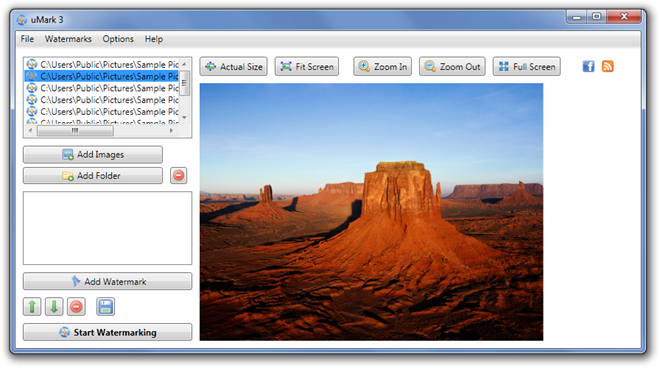Click the Zoom In magnifier button

point(383,67)
